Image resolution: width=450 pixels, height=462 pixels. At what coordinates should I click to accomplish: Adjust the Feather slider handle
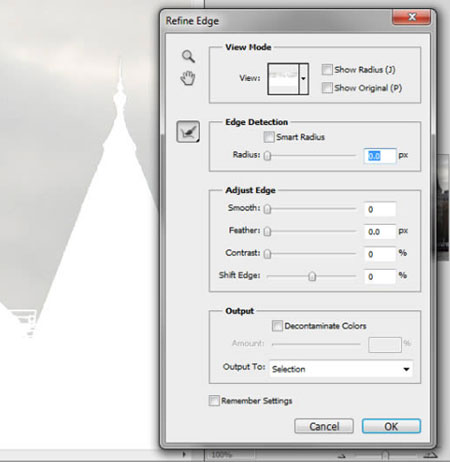pyautogui.click(x=267, y=231)
